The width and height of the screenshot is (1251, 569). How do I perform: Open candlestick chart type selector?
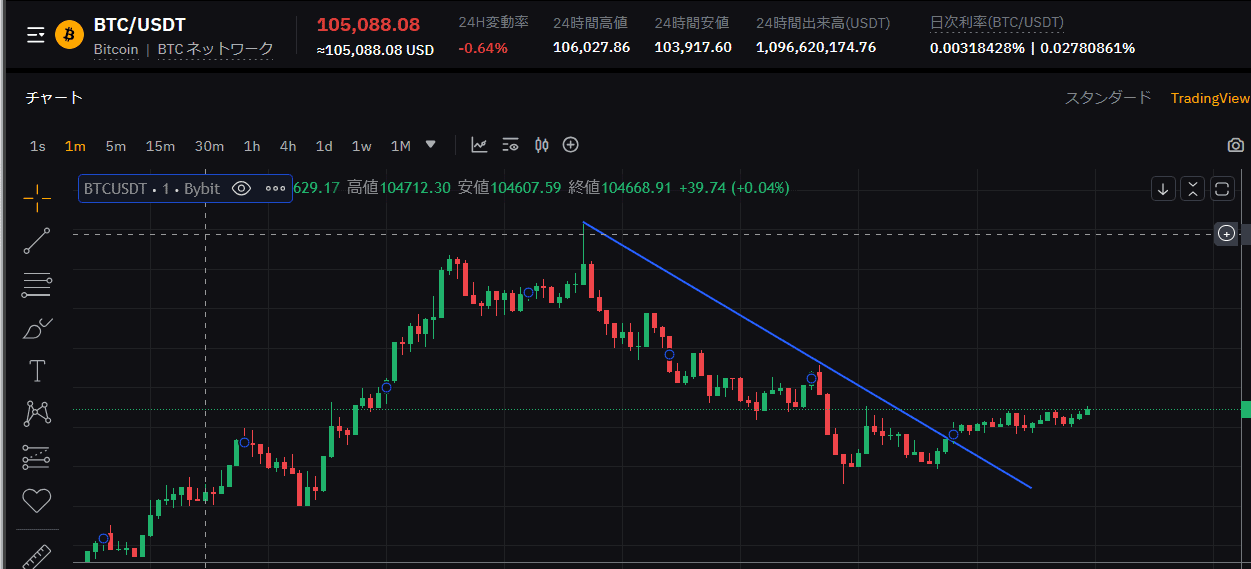pyautogui.click(x=542, y=145)
